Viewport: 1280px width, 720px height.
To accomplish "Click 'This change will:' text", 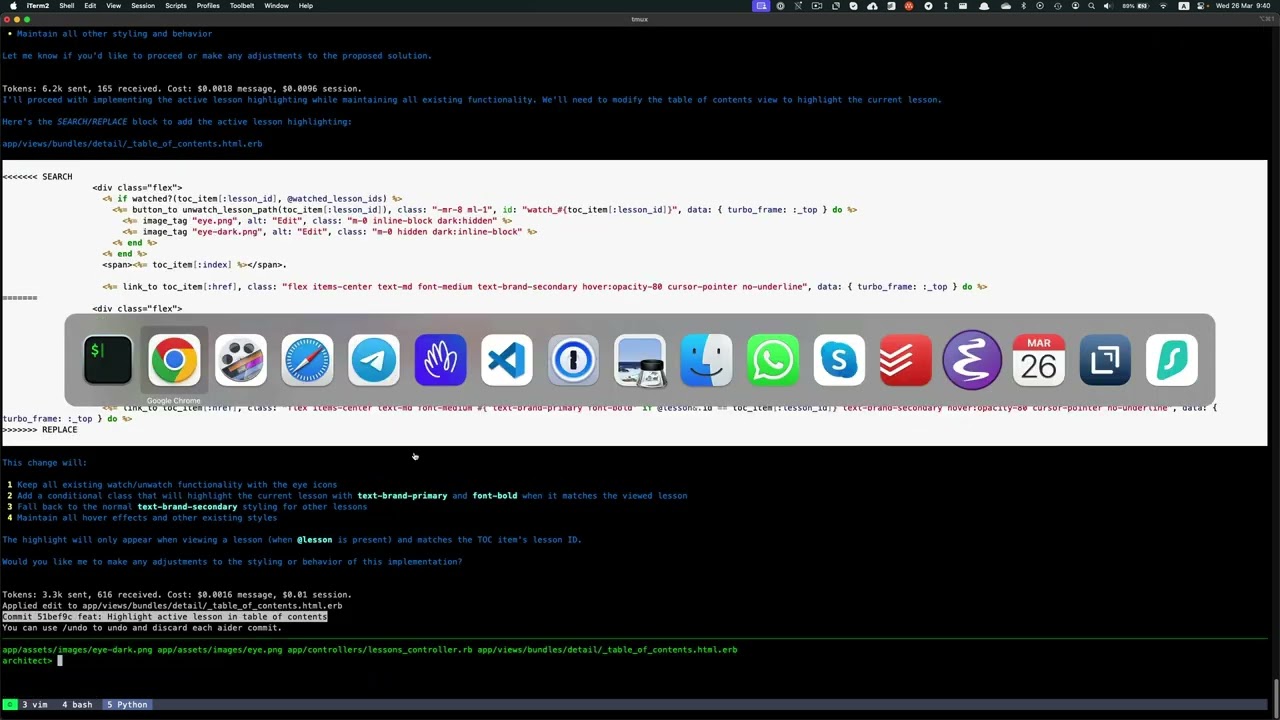I will pos(45,463).
